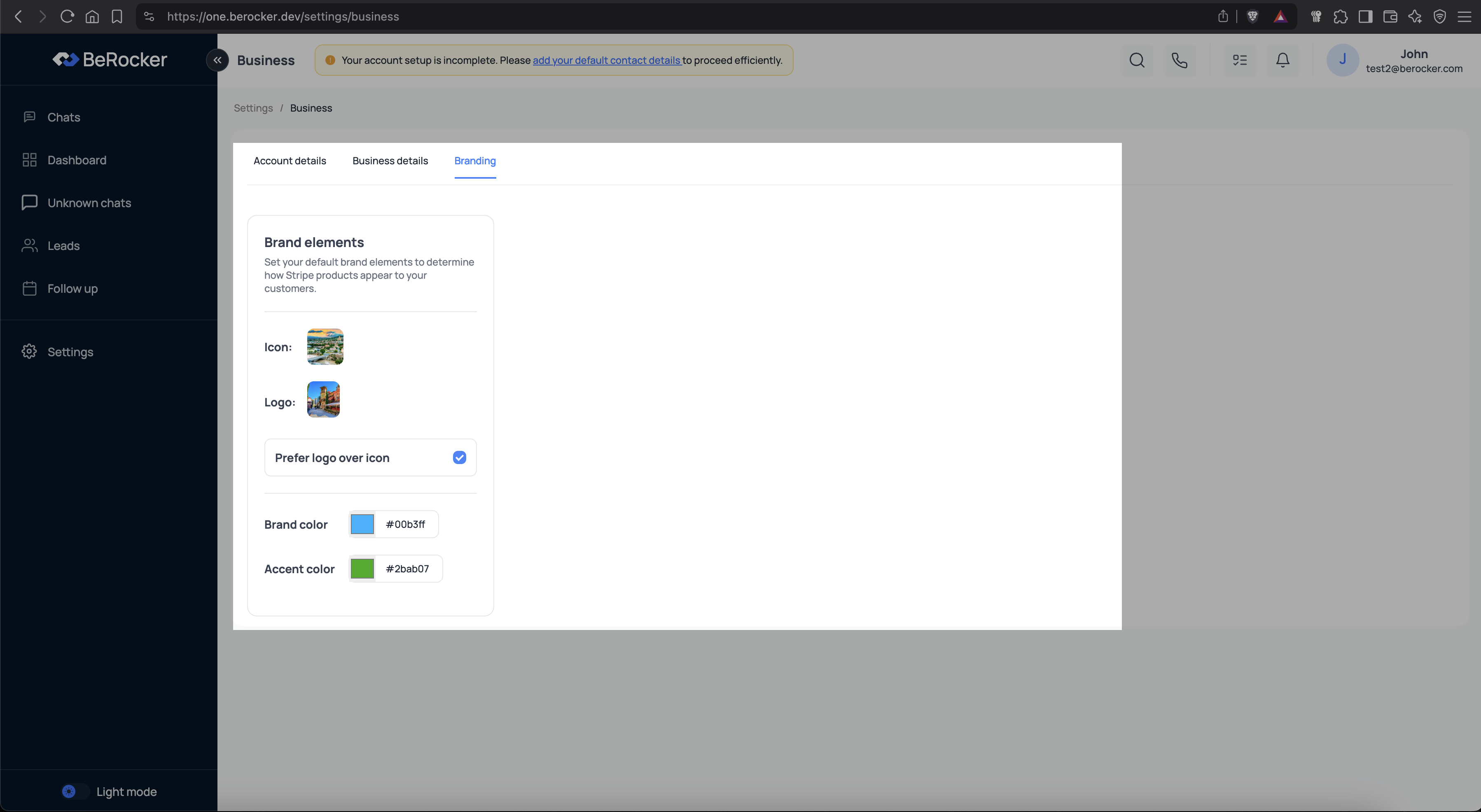This screenshot has width=1481, height=812.
Task: Open the phone calls panel
Action: click(1180, 60)
